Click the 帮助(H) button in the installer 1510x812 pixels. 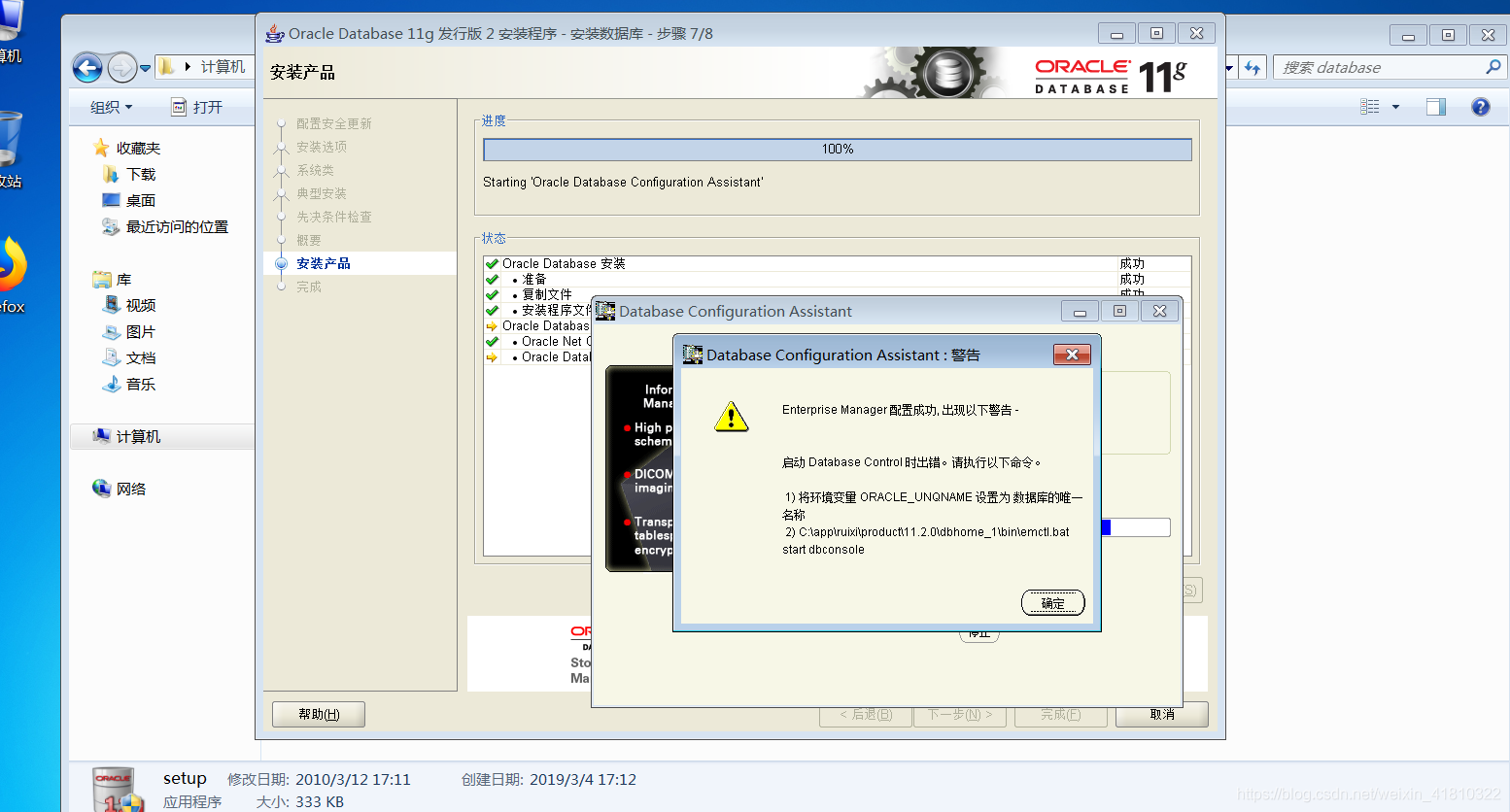click(318, 714)
